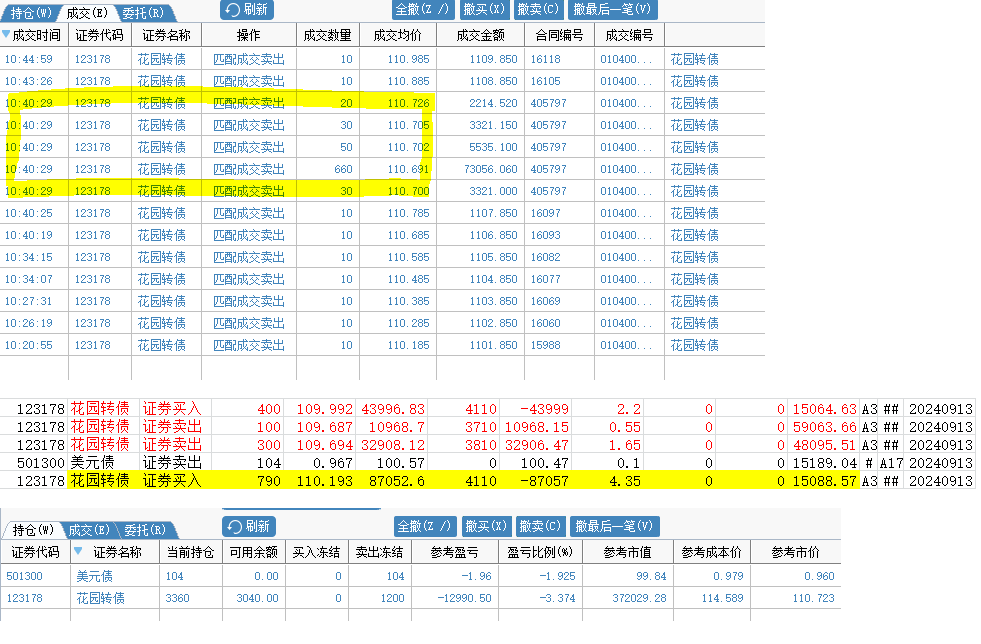This screenshot has height=644, width=981.
Task: Select the trade row at 10:34:15
Action: 382,257
